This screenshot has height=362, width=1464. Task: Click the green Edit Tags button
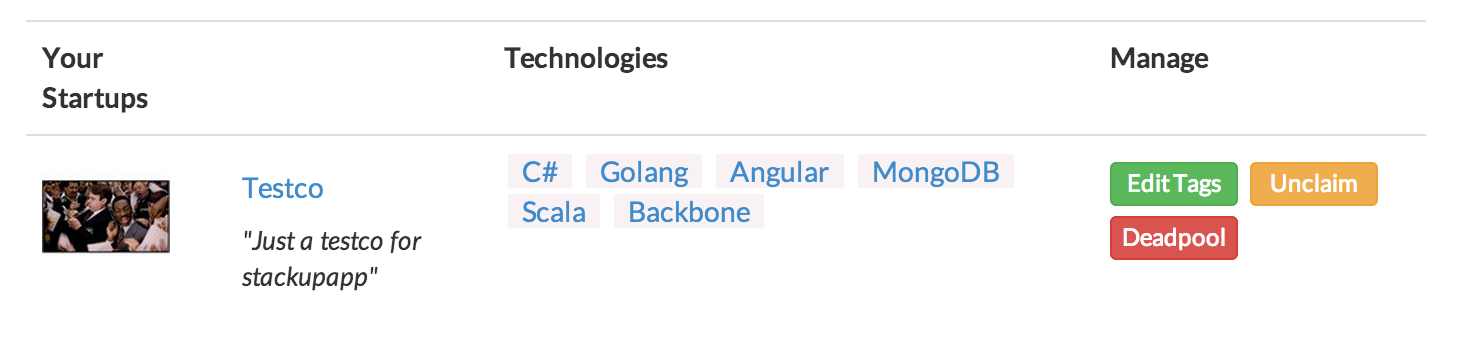coord(1174,184)
